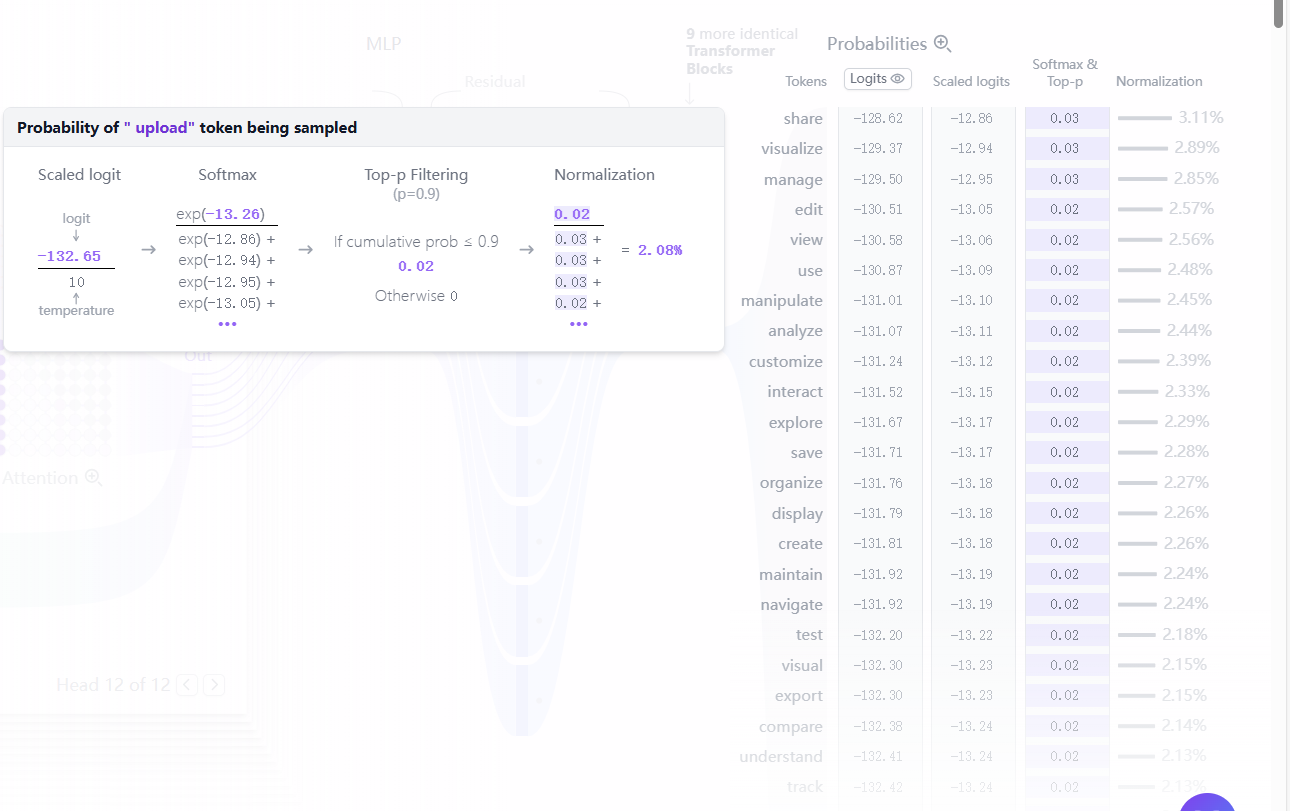Select the 'customize' token
Screen dimensions: 1290x811
[x=786, y=361]
